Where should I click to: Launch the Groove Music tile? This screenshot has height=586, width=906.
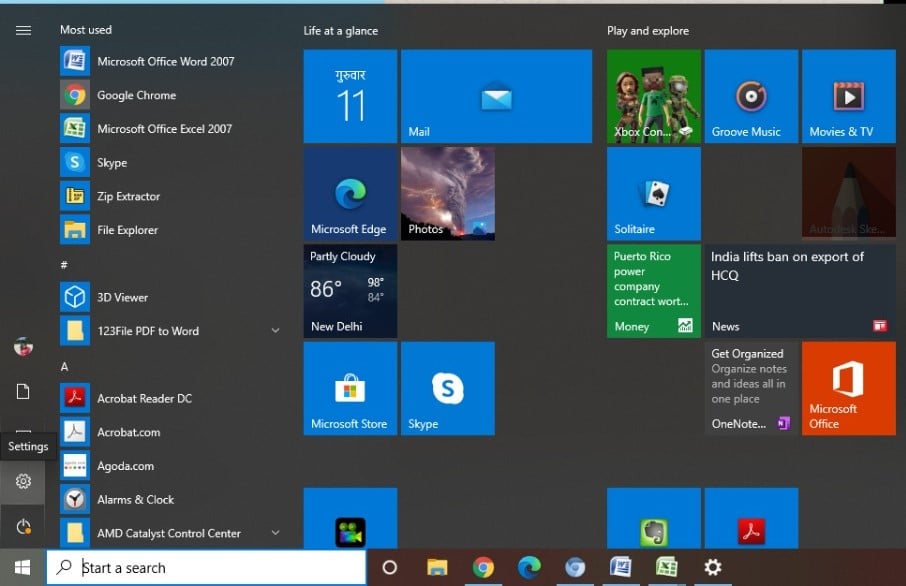click(x=751, y=95)
